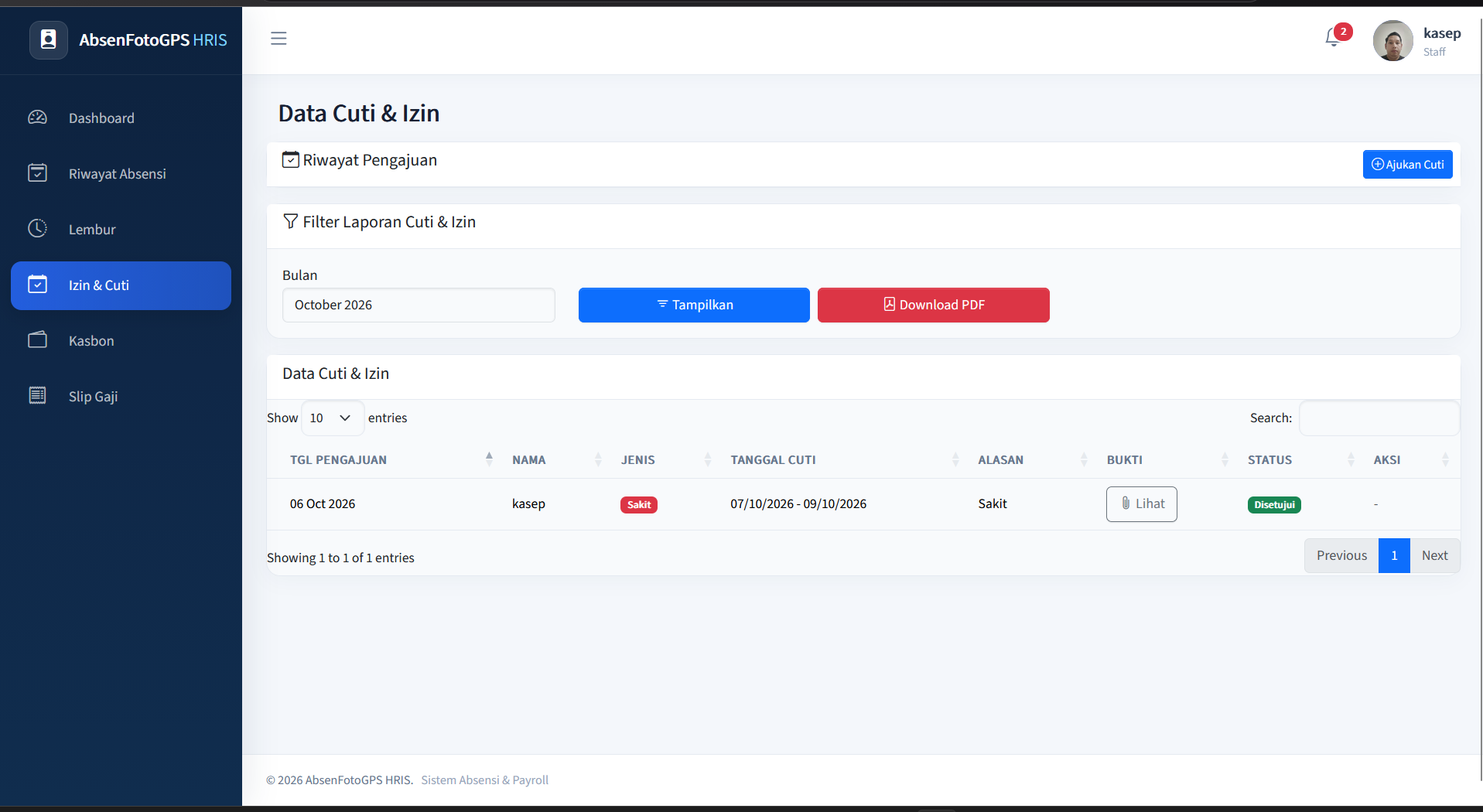The width and height of the screenshot is (1483, 812).
Task: Click the Previous pagination button
Action: [x=1341, y=555]
